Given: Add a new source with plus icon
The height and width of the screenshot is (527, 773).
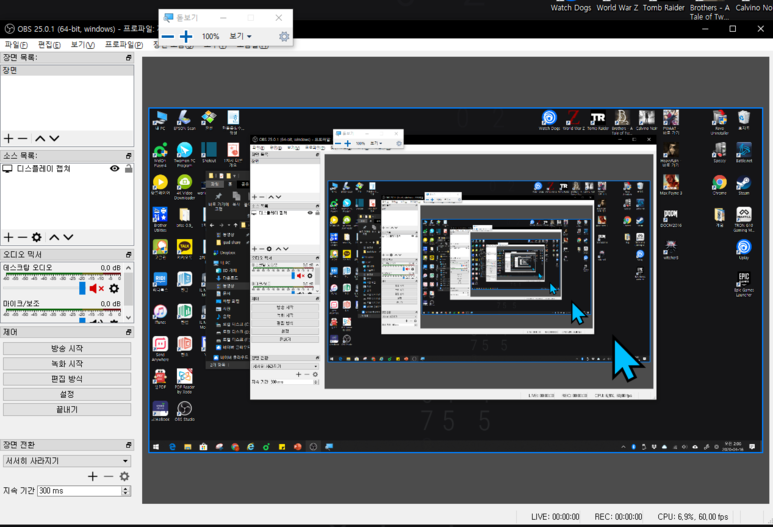Looking at the screenshot, I should 8,238.
